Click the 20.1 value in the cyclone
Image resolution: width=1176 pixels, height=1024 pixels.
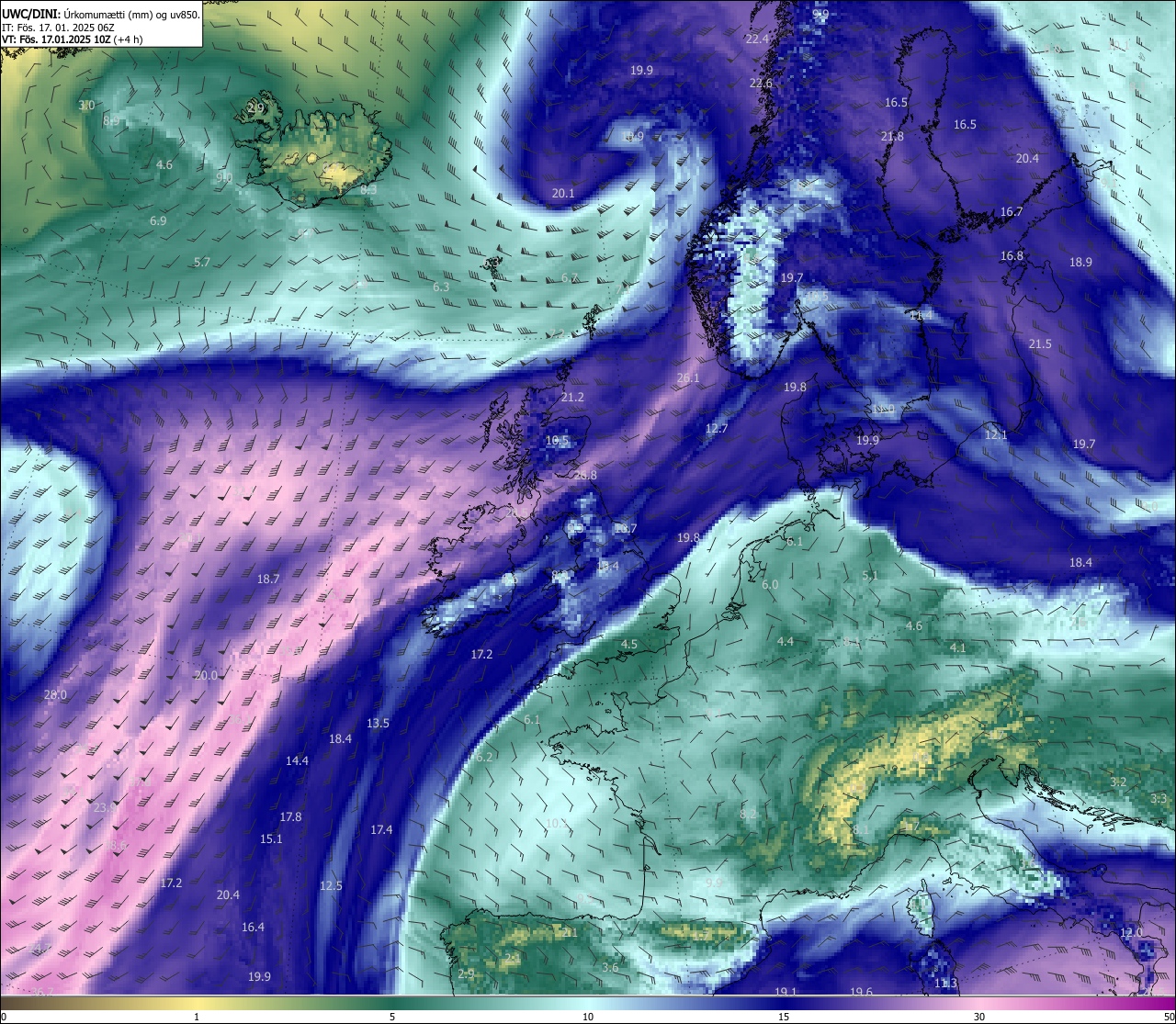563,193
